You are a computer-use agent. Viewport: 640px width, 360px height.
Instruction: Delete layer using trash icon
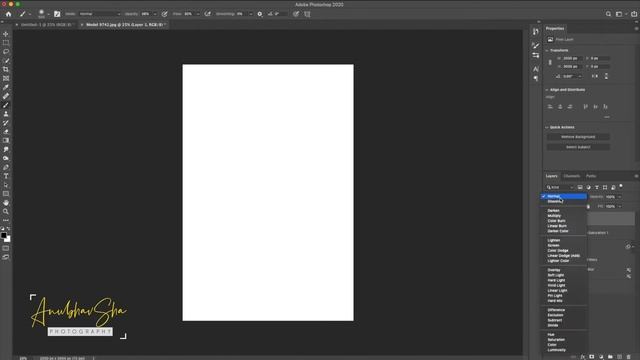(629, 357)
